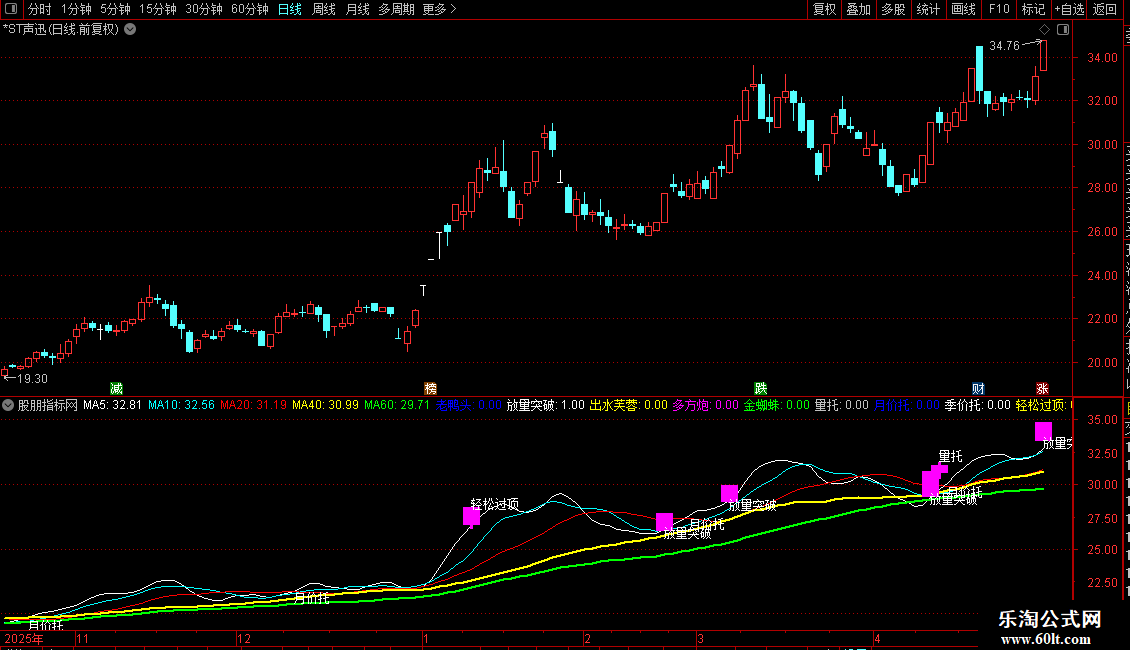Click the blue 财 event marker
The width and height of the screenshot is (1130, 650).
pos(978,388)
